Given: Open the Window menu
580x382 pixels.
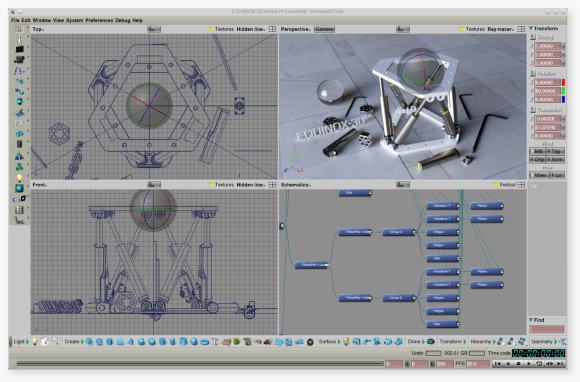Looking at the screenshot, I should pyautogui.click(x=42, y=20).
